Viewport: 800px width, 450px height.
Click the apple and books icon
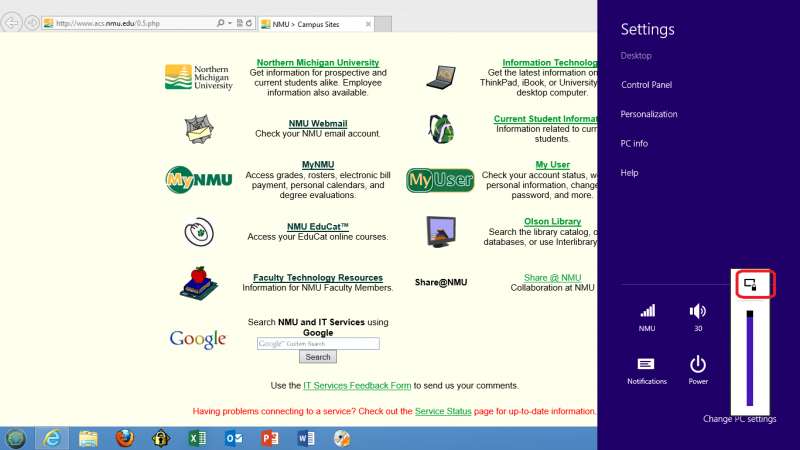pos(199,283)
